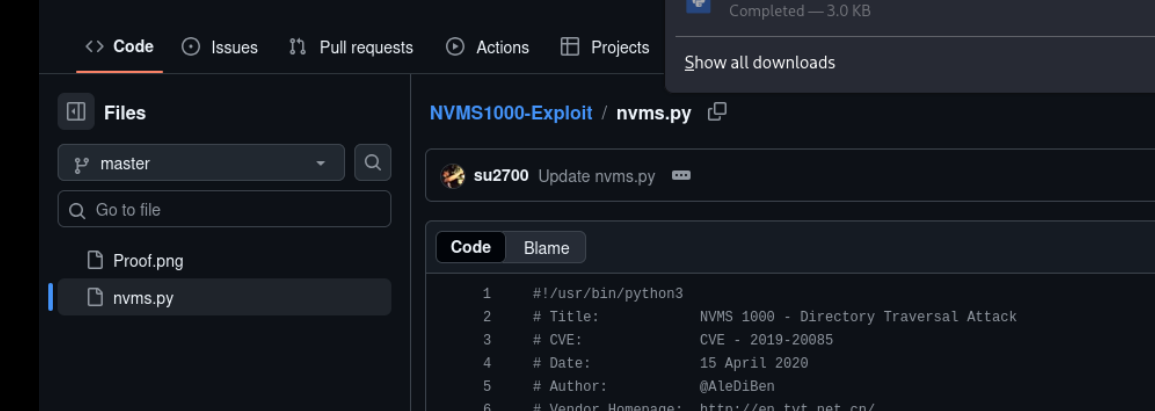Switch to Blame view
The width and height of the screenshot is (1155, 411).
coord(546,248)
